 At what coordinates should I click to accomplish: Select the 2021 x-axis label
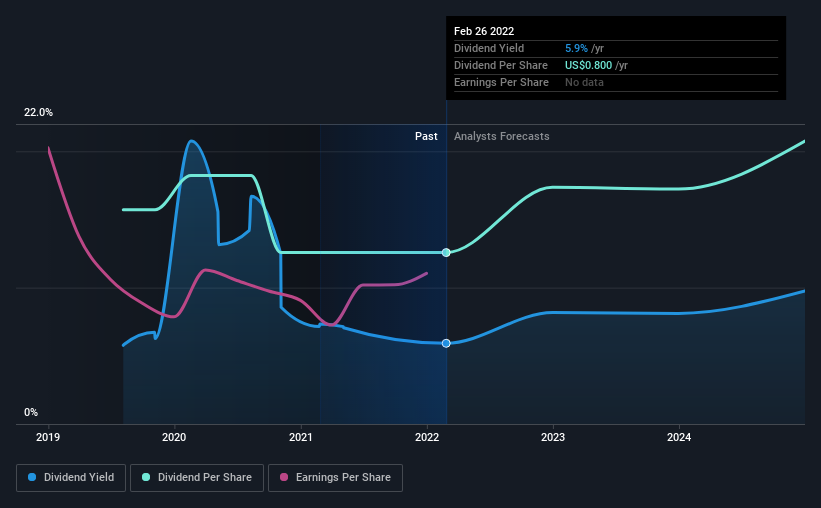pyautogui.click(x=301, y=437)
